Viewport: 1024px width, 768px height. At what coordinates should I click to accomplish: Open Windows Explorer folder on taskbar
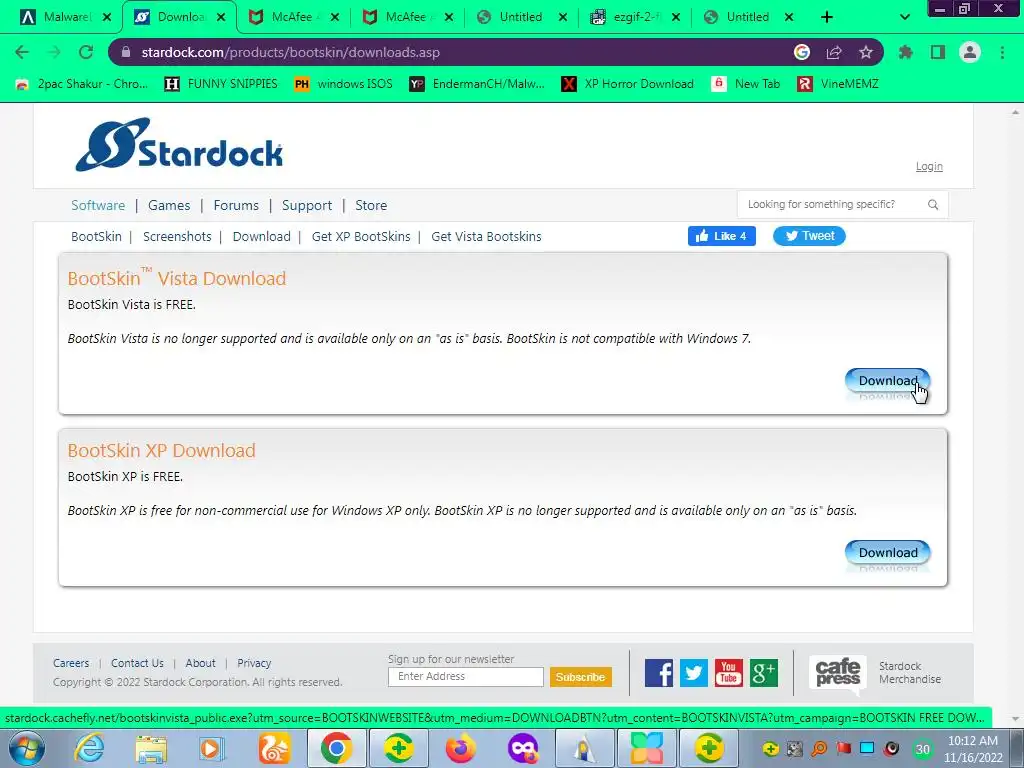click(x=151, y=748)
